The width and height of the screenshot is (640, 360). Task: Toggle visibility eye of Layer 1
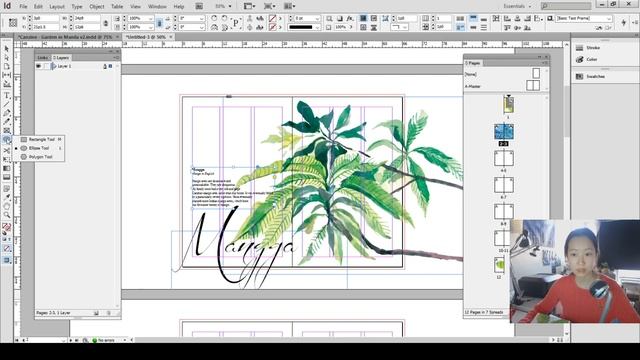[39, 66]
